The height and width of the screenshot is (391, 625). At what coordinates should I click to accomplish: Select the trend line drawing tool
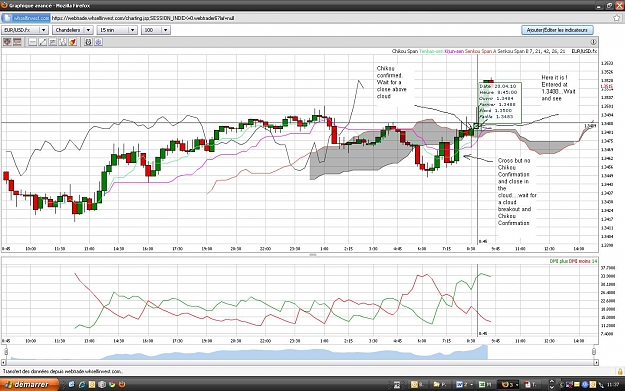point(43,42)
